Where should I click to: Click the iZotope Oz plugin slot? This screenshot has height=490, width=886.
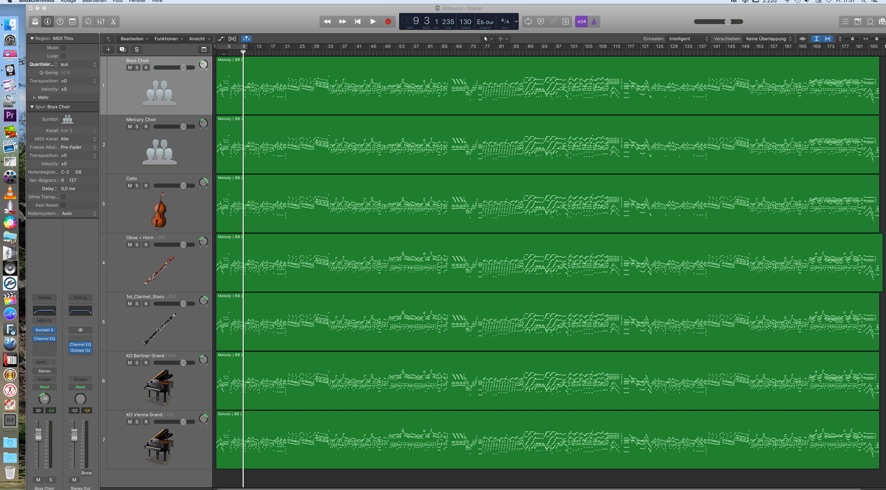(x=80, y=350)
